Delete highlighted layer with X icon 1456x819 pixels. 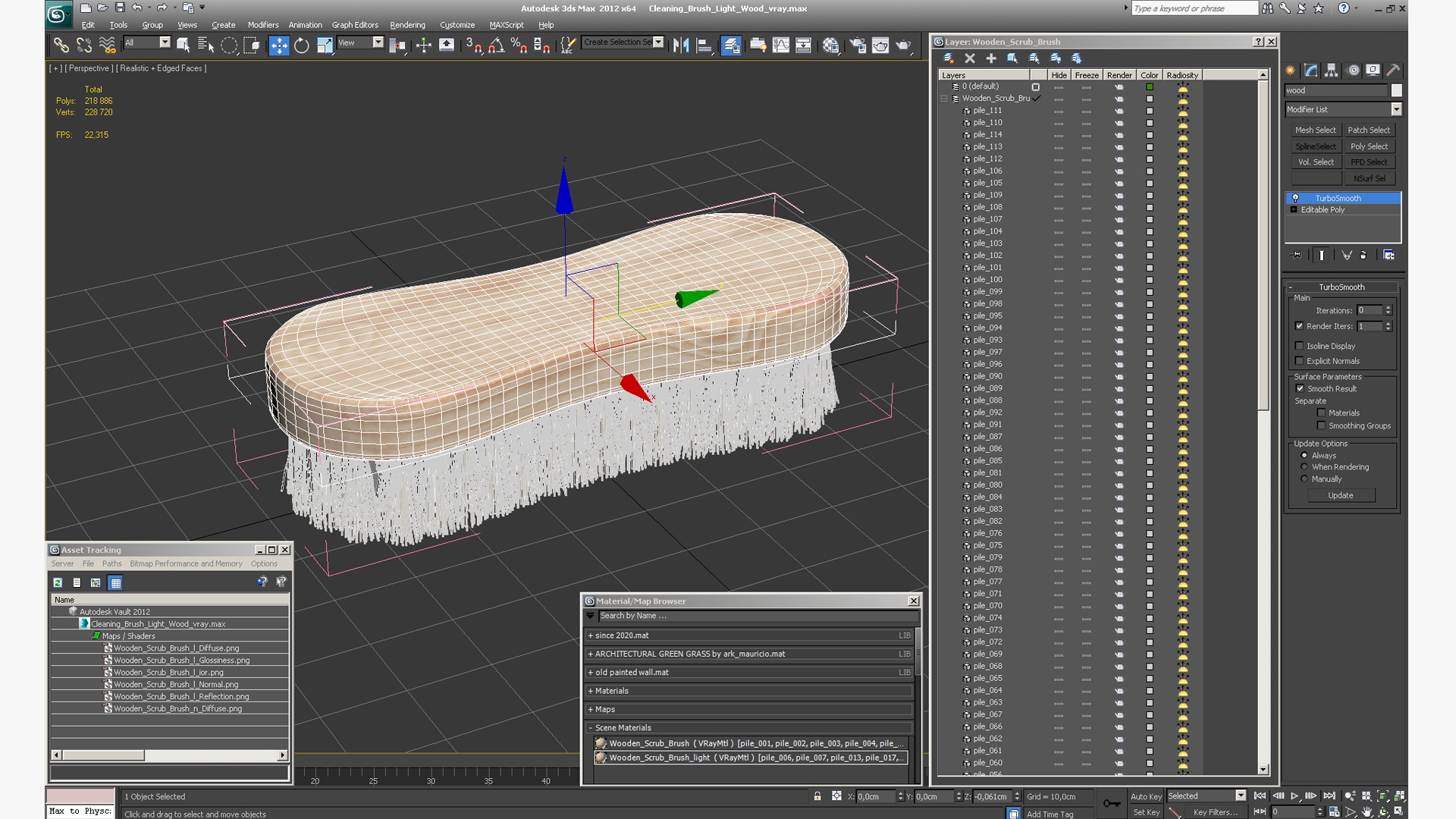tap(969, 58)
